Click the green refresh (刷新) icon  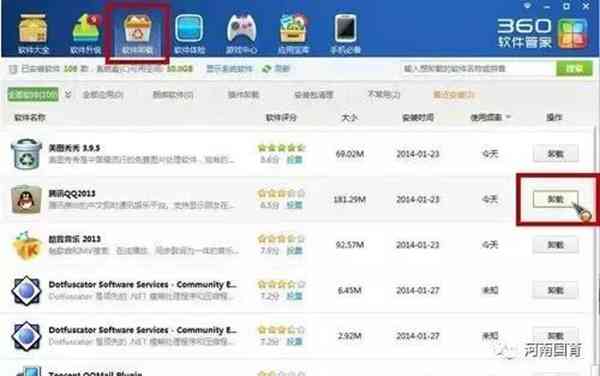(267, 69)
